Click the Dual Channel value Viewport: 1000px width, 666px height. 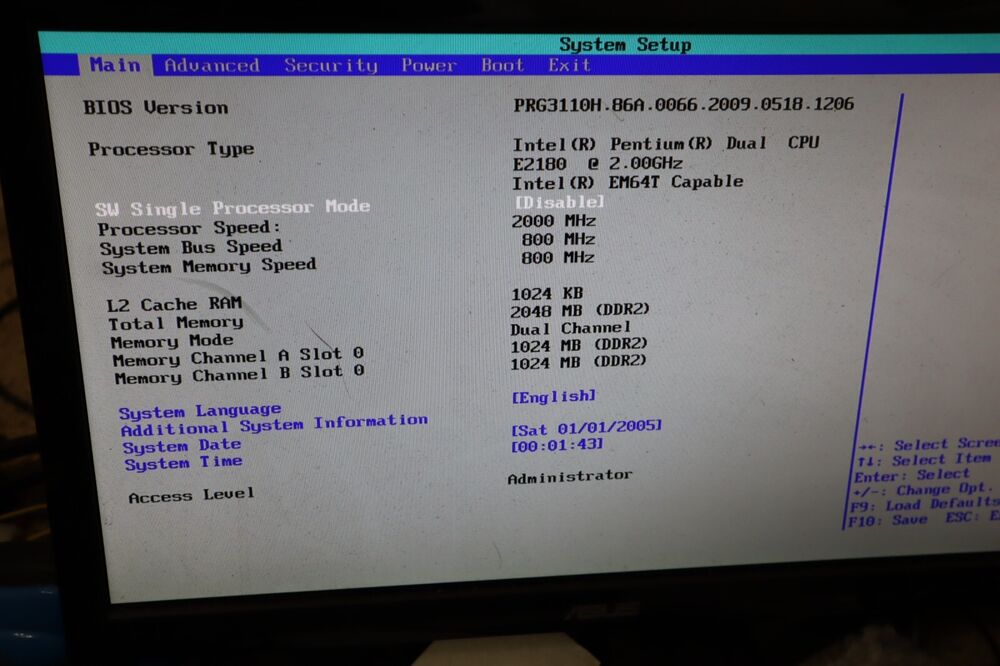pos(570,329)
